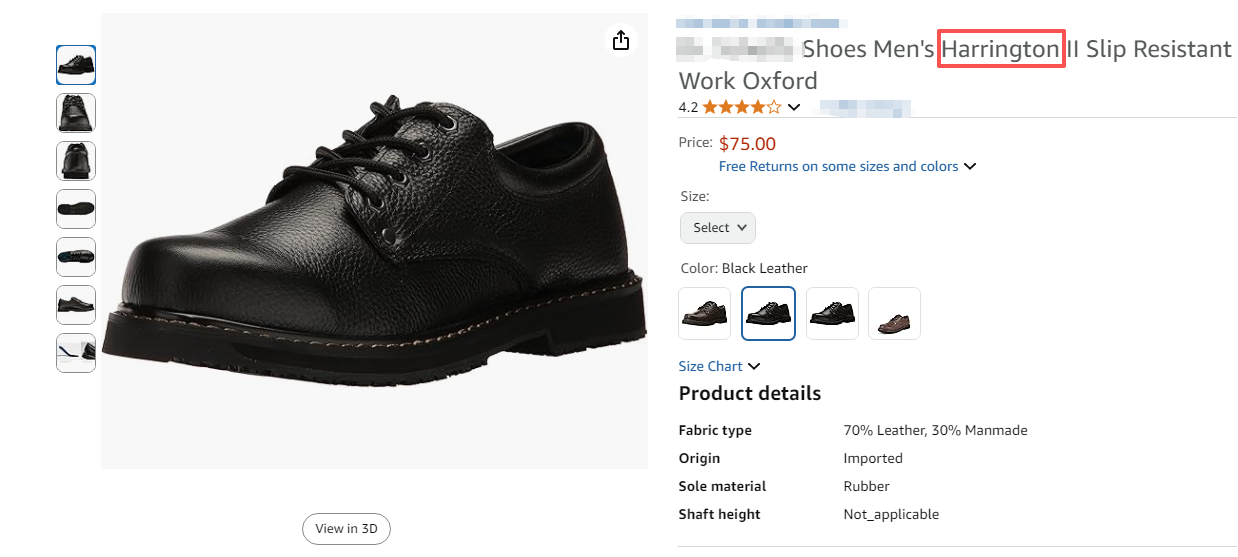
Task: Choose the first dark brown color swatch
Action: coord(704,314)
